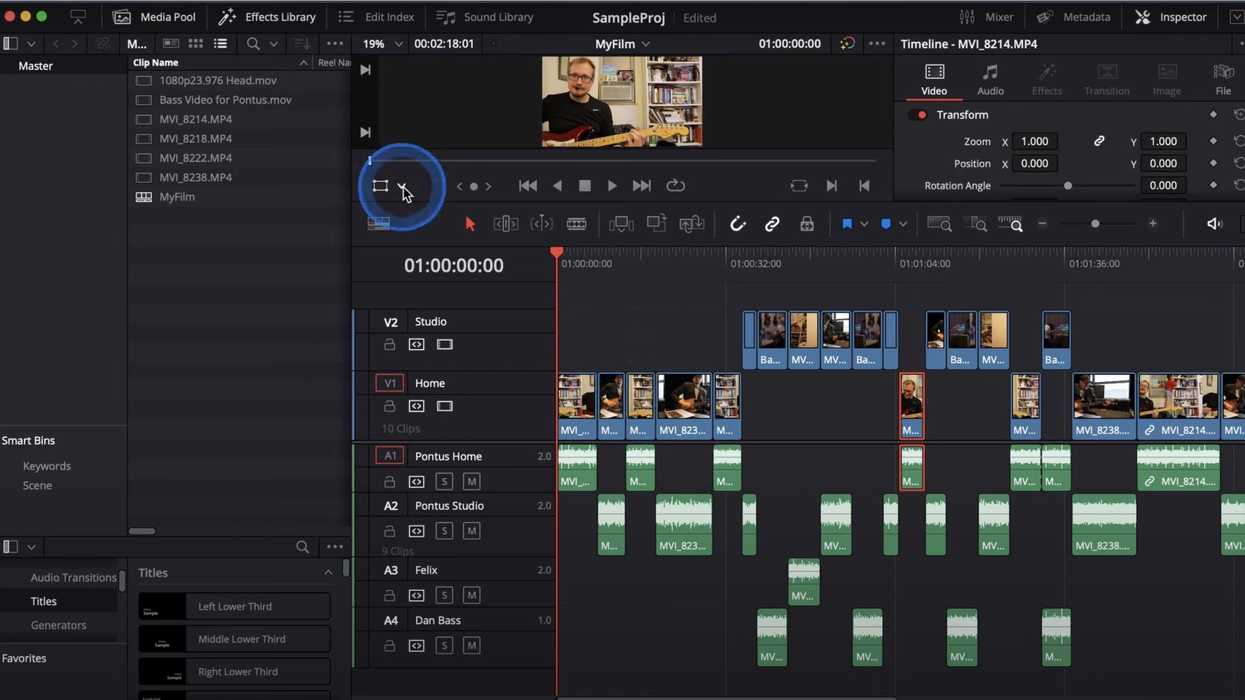Viewport: 1245px width, 700px height.
Task: Open the Inspector Audio tab
Action: [x=990, y=80]
